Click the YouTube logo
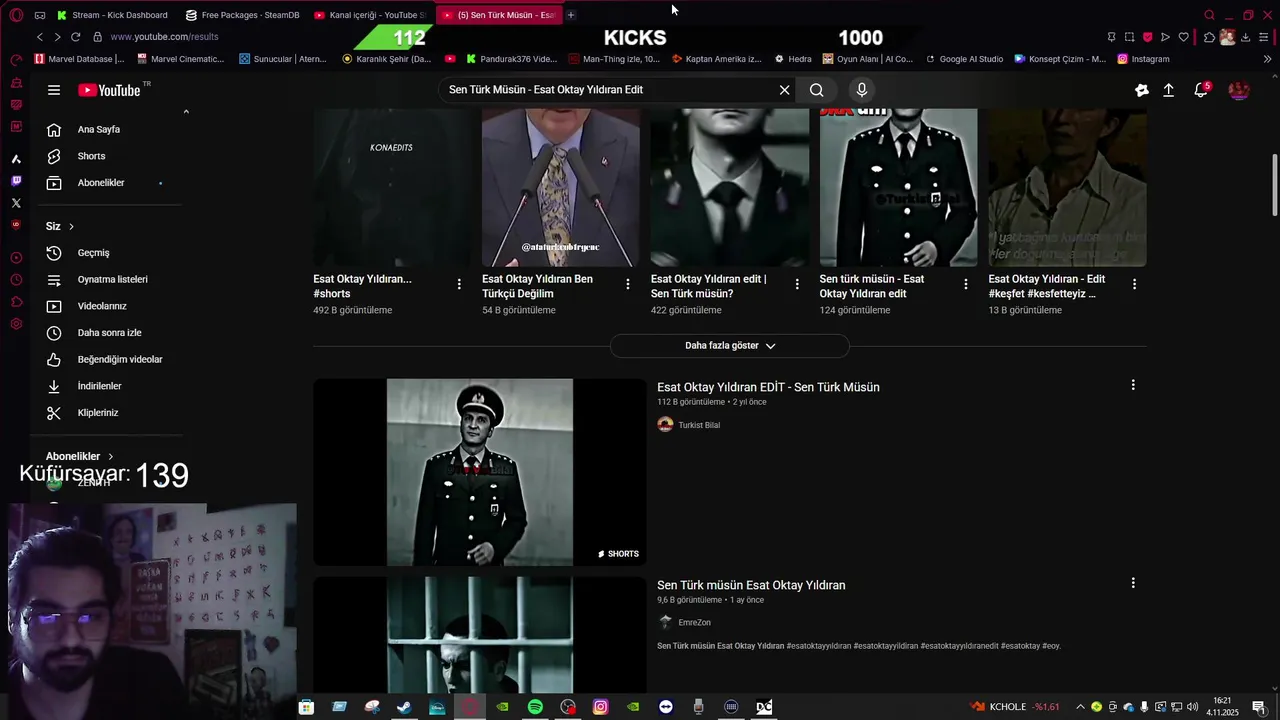This screenshot has width=1280, height=720. pyautogui.click(x=110, y=90)
